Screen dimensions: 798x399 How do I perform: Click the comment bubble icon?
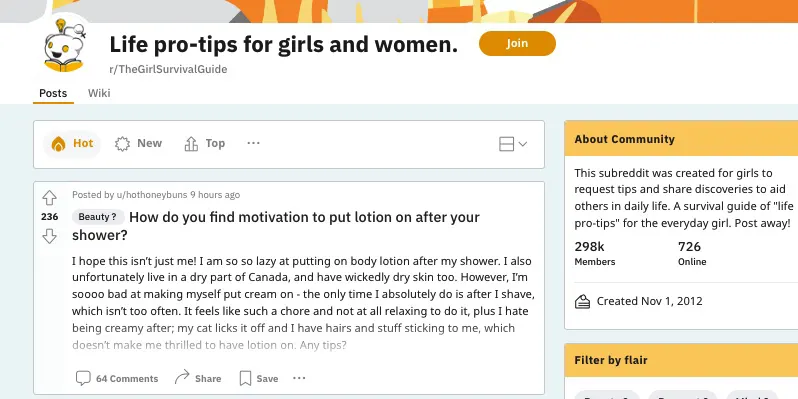83,378
